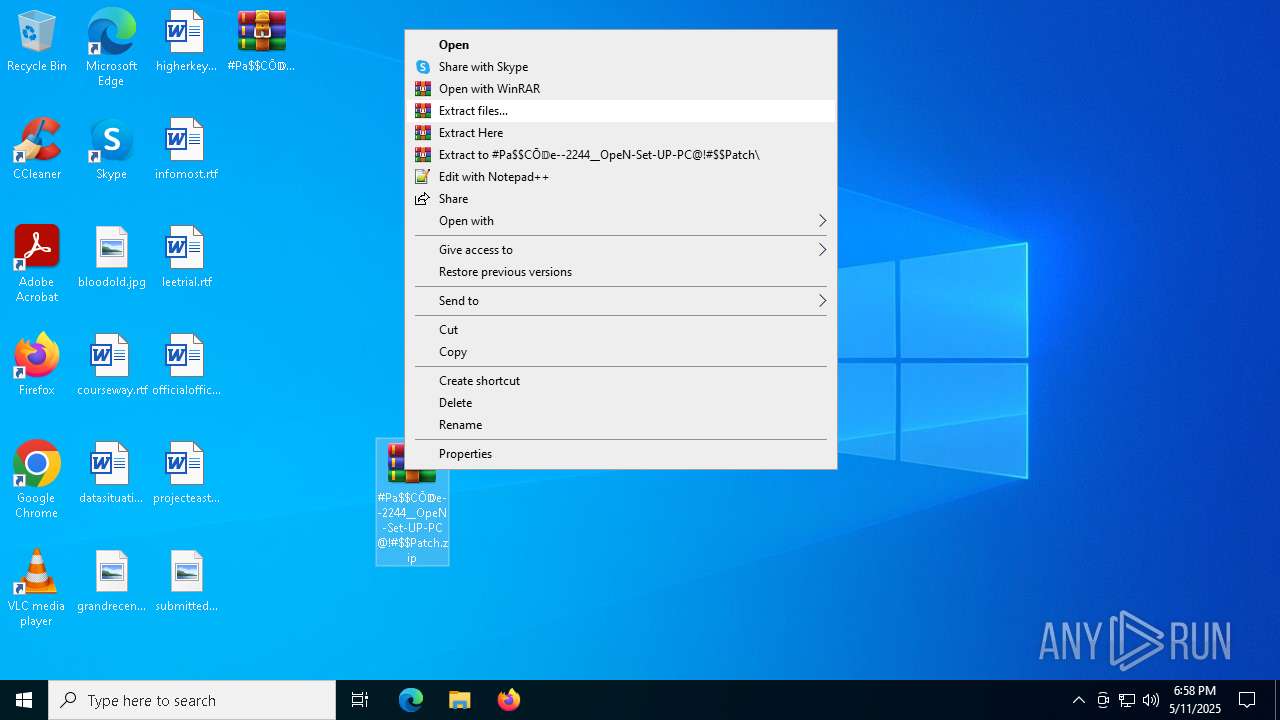Open Task View on the taskbar
The height and width of the screenshot is (720, 1280).
(360, 700)
